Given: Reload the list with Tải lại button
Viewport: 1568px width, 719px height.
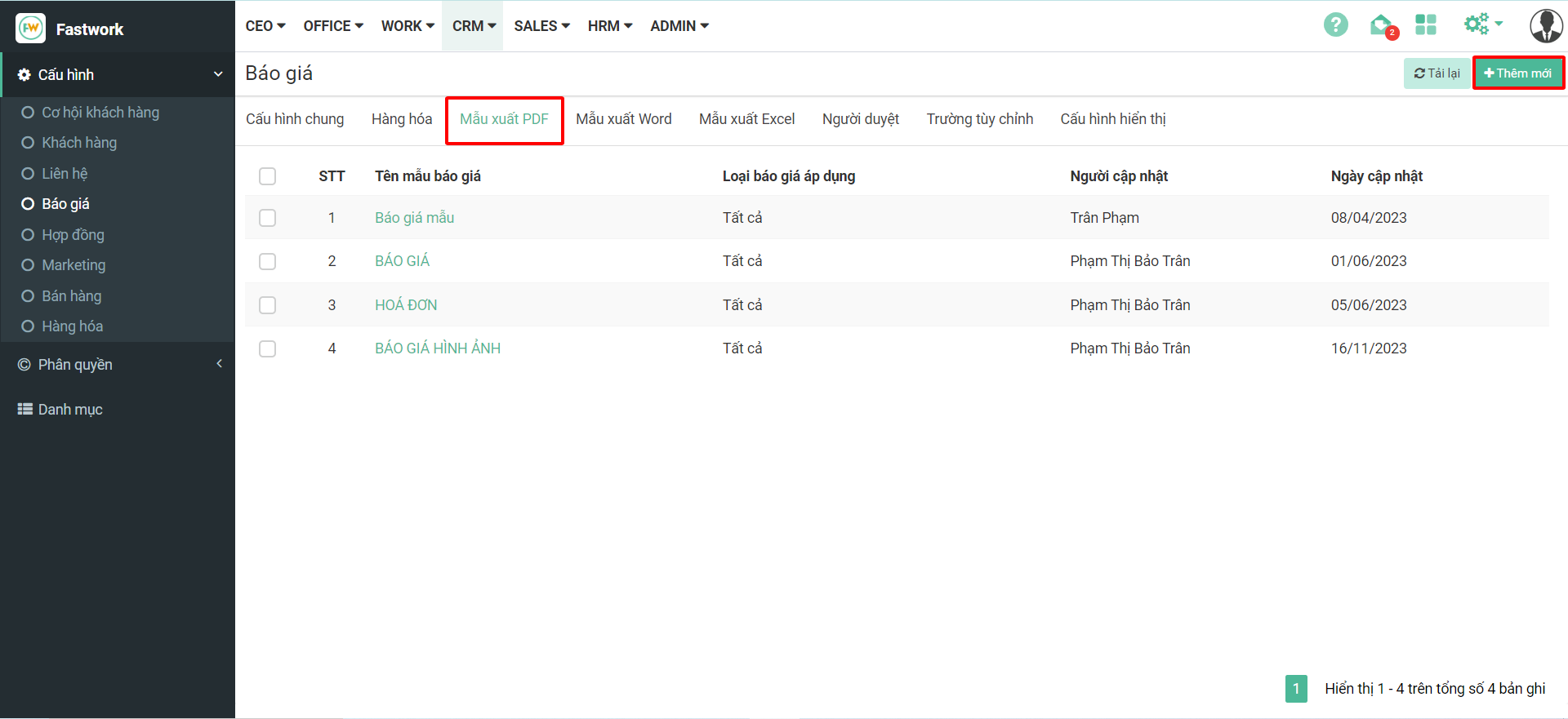Looking at the screenshot, I should tap(1437, 73).
